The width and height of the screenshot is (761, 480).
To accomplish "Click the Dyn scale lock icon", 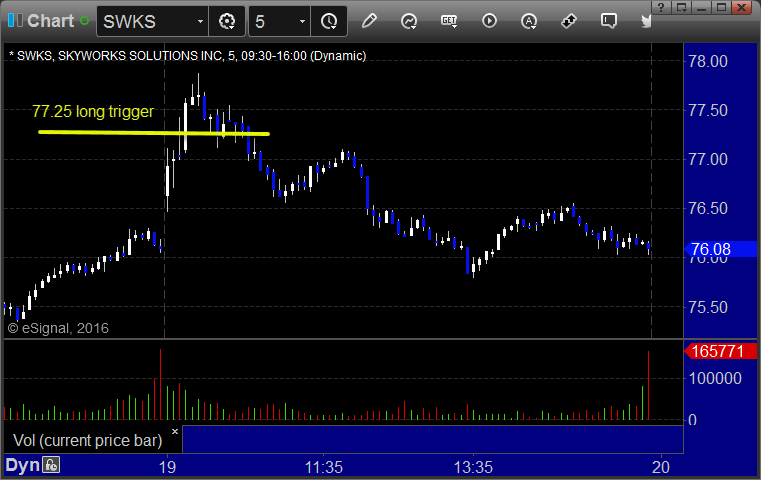I will [51, 465].
